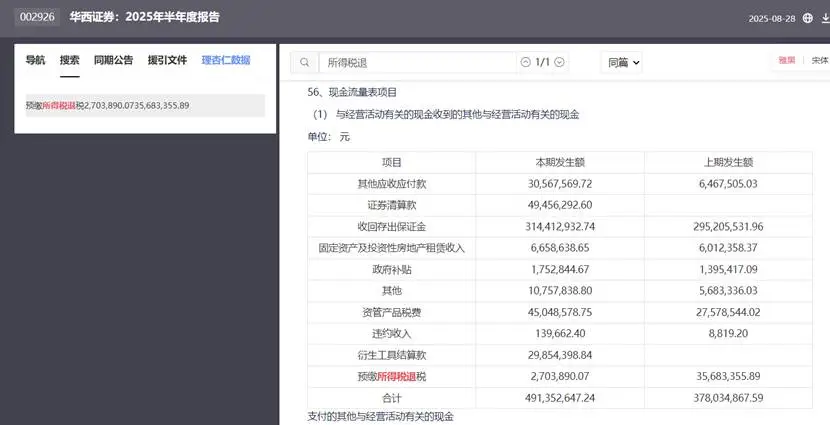Click value 5,683,336.03
The image size is (830, 425).
728,291
